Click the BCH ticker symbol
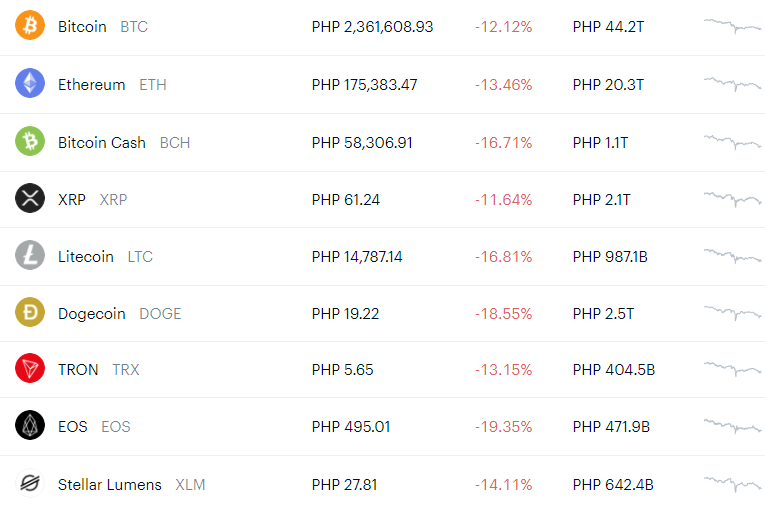 175,143
